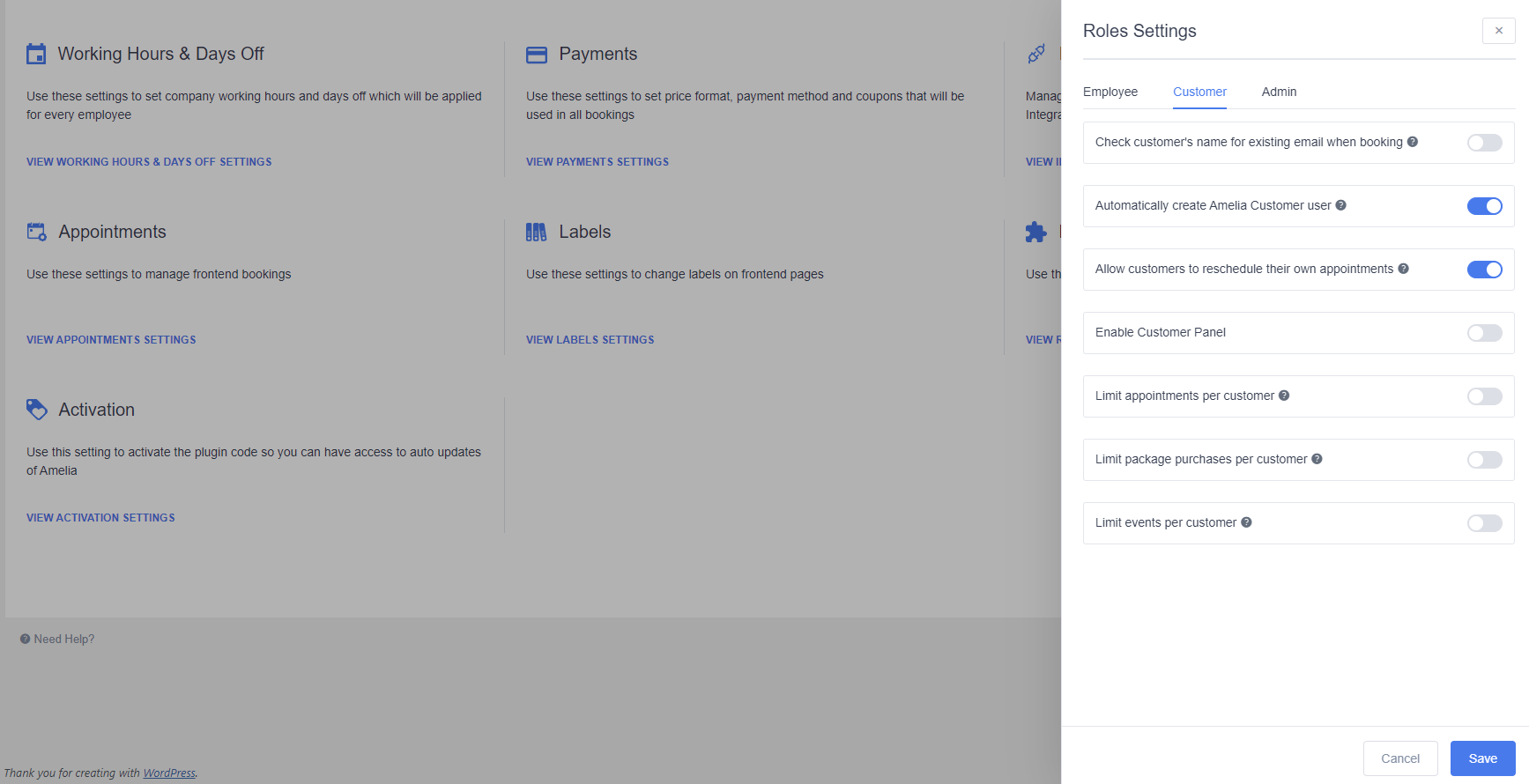1529x784 pixels.
Task: Click the Payments heading
Action: pos(598,54)
